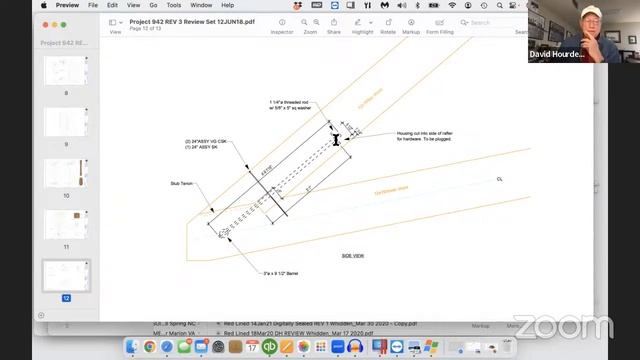This screenshot has width=640, height=360.
Task: Select the page 10 thumbnail
Action: tap(66, 173)
